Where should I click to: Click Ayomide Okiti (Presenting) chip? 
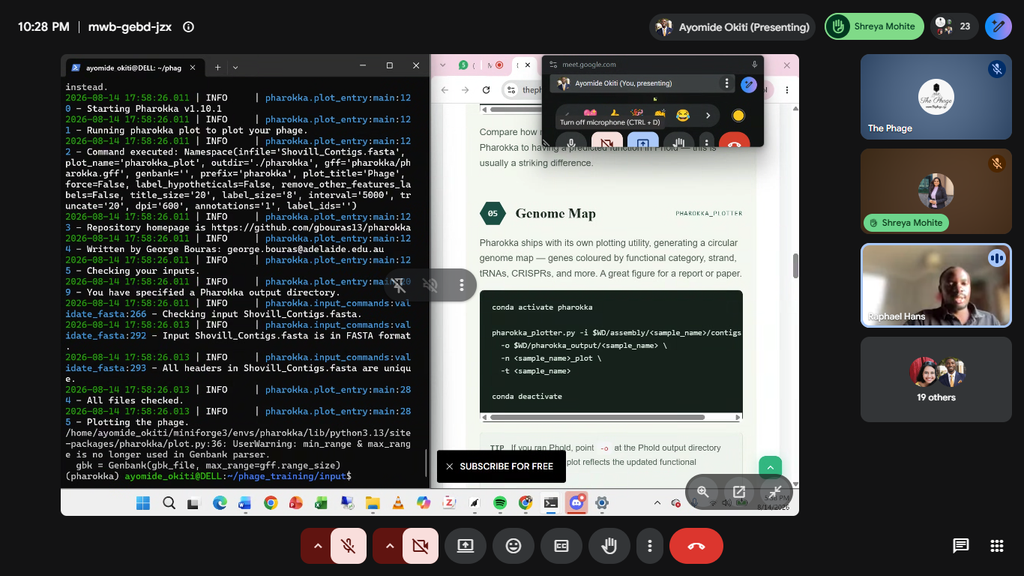click(732, 27)
